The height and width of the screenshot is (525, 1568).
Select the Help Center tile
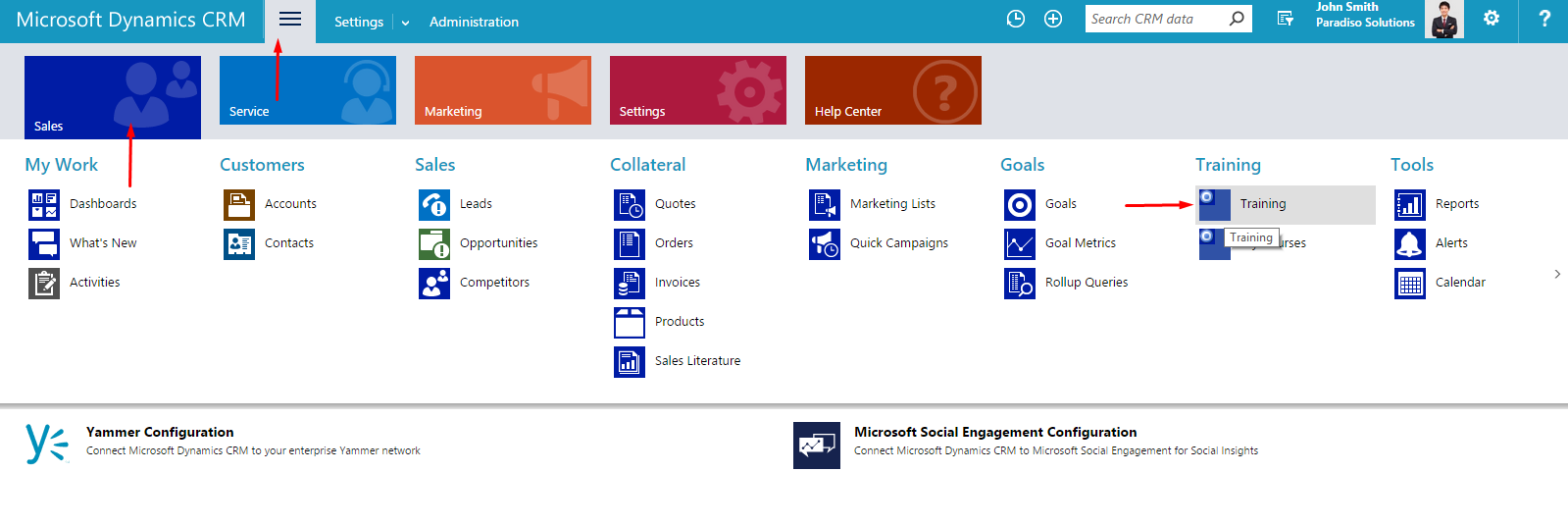(893, 90)
